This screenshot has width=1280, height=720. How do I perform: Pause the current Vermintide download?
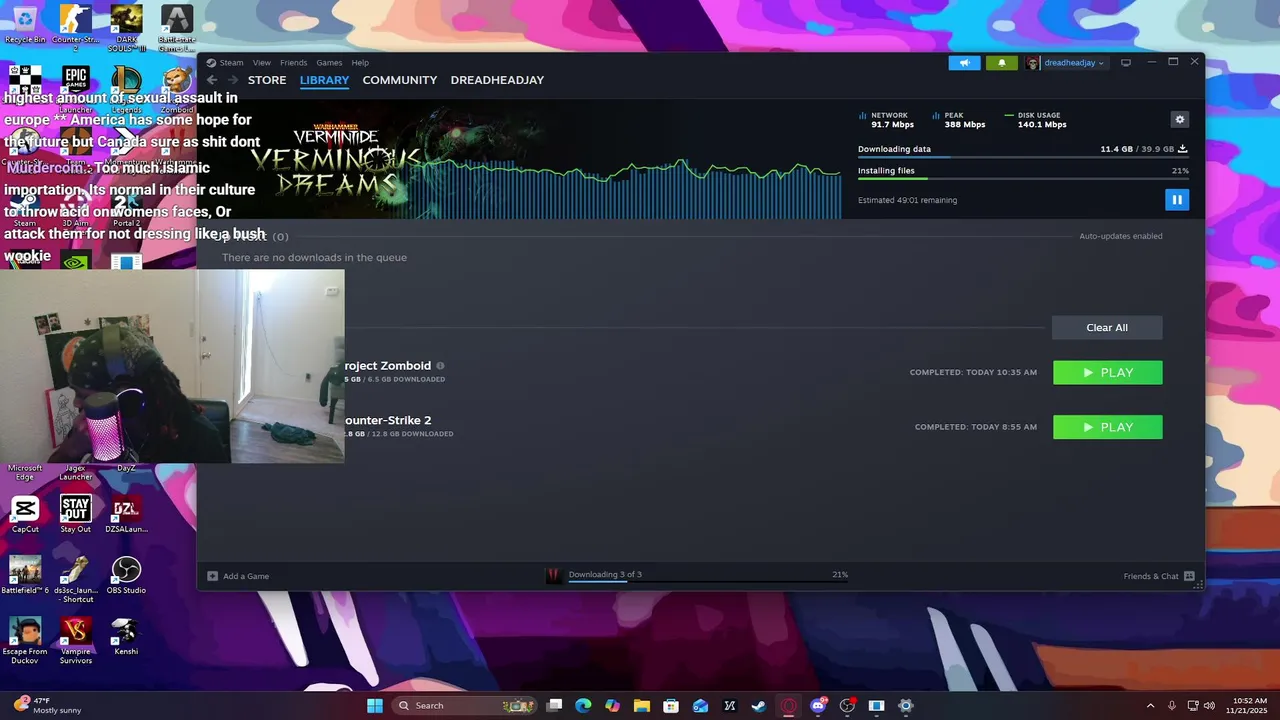pos(1176,200)
